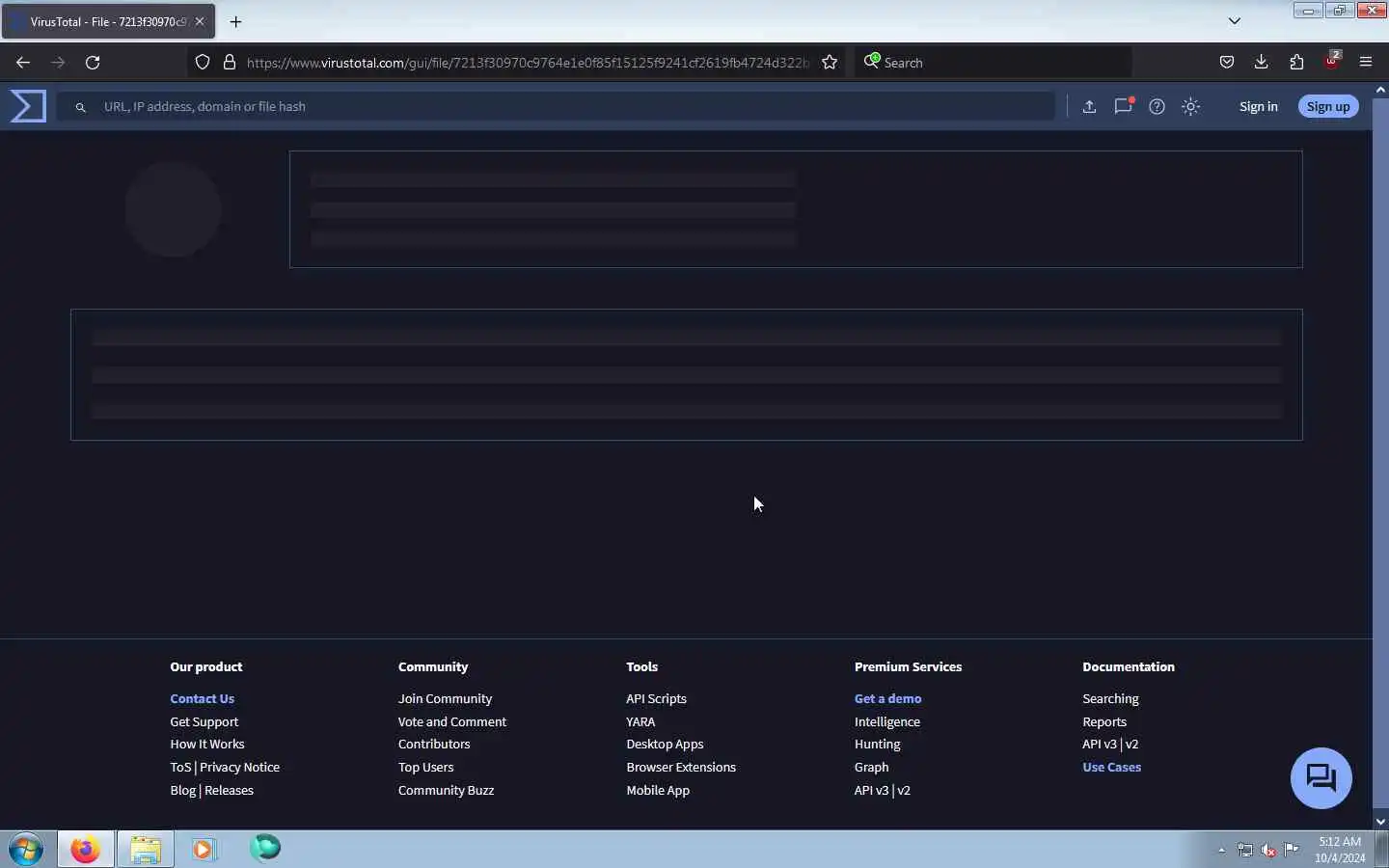Image resolution: width=1389 pixels, height=868 pixels.
Task: Open the Pocket save icon
Action: [1226, 63]
